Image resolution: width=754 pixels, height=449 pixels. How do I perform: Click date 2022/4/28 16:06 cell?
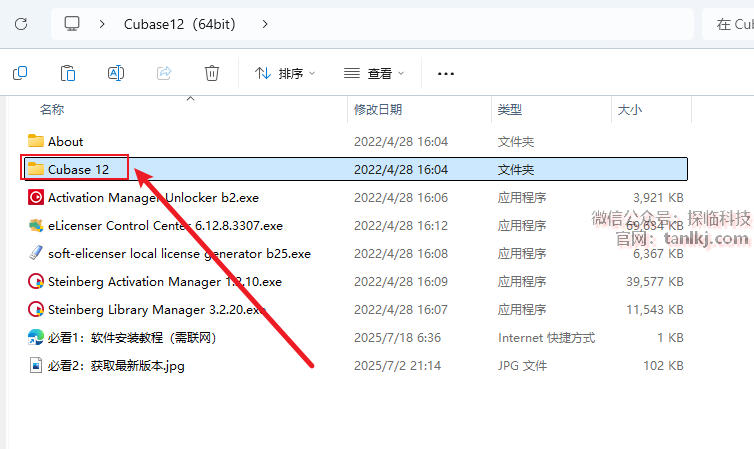(401, 198)
